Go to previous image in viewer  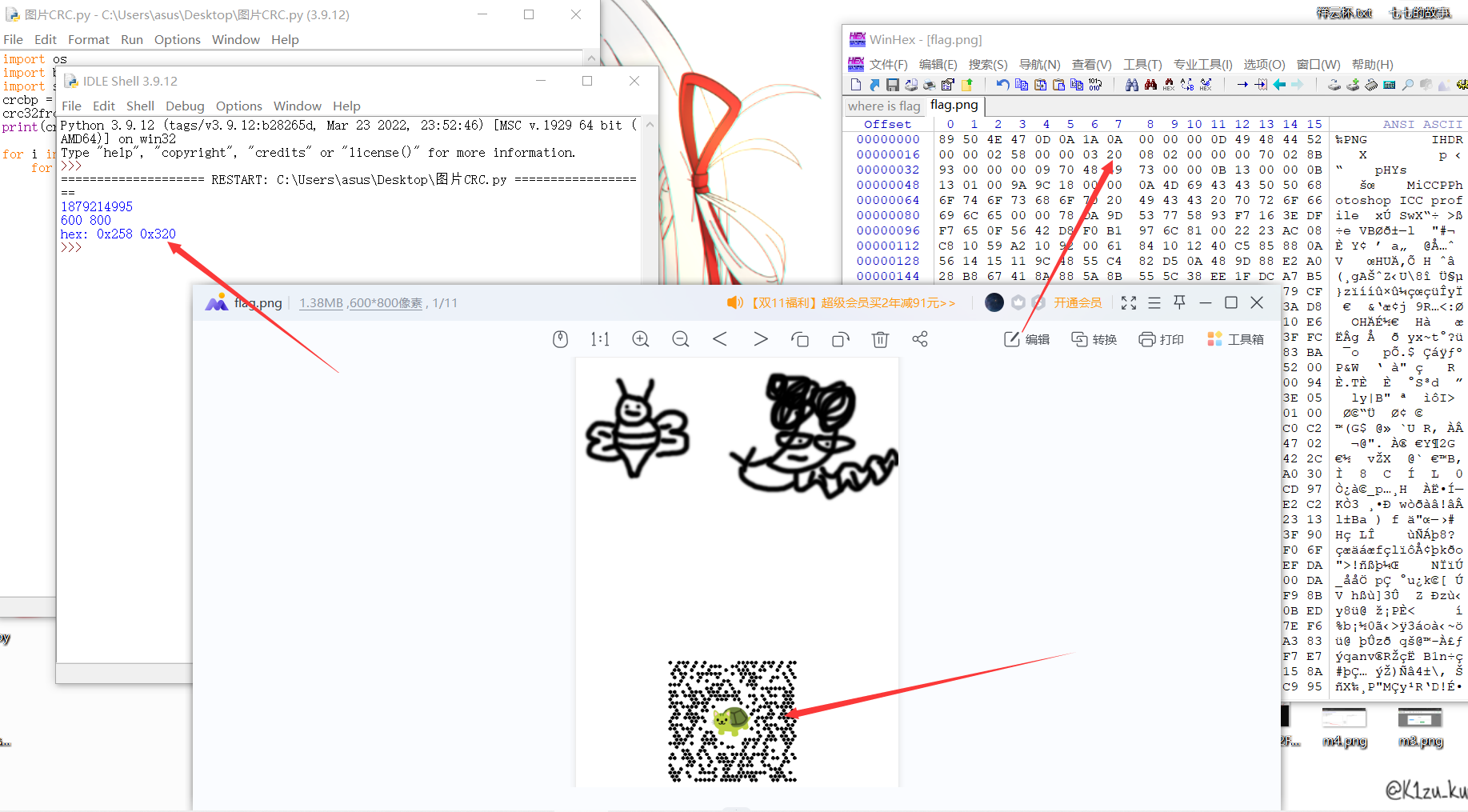coord(720,339)
